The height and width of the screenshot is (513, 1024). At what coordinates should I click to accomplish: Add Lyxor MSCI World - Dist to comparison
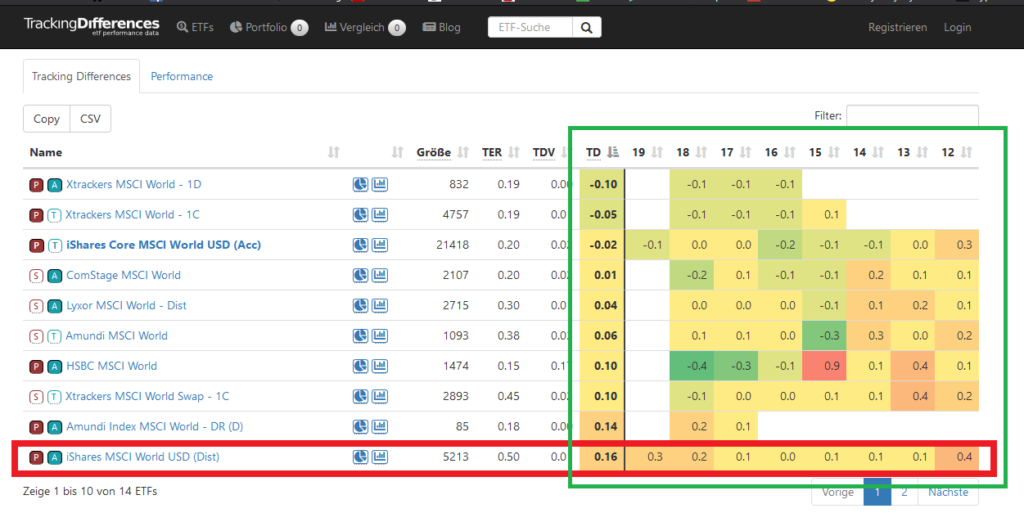click(380, 305)
